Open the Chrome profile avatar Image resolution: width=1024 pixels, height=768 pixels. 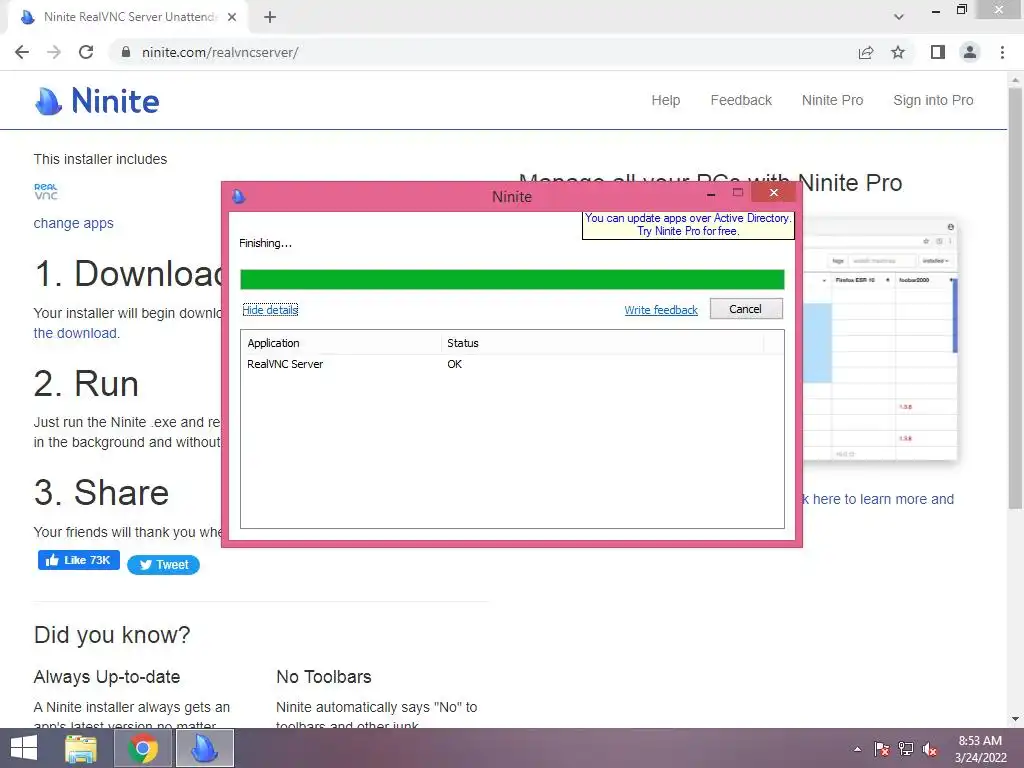pos(970,52)
